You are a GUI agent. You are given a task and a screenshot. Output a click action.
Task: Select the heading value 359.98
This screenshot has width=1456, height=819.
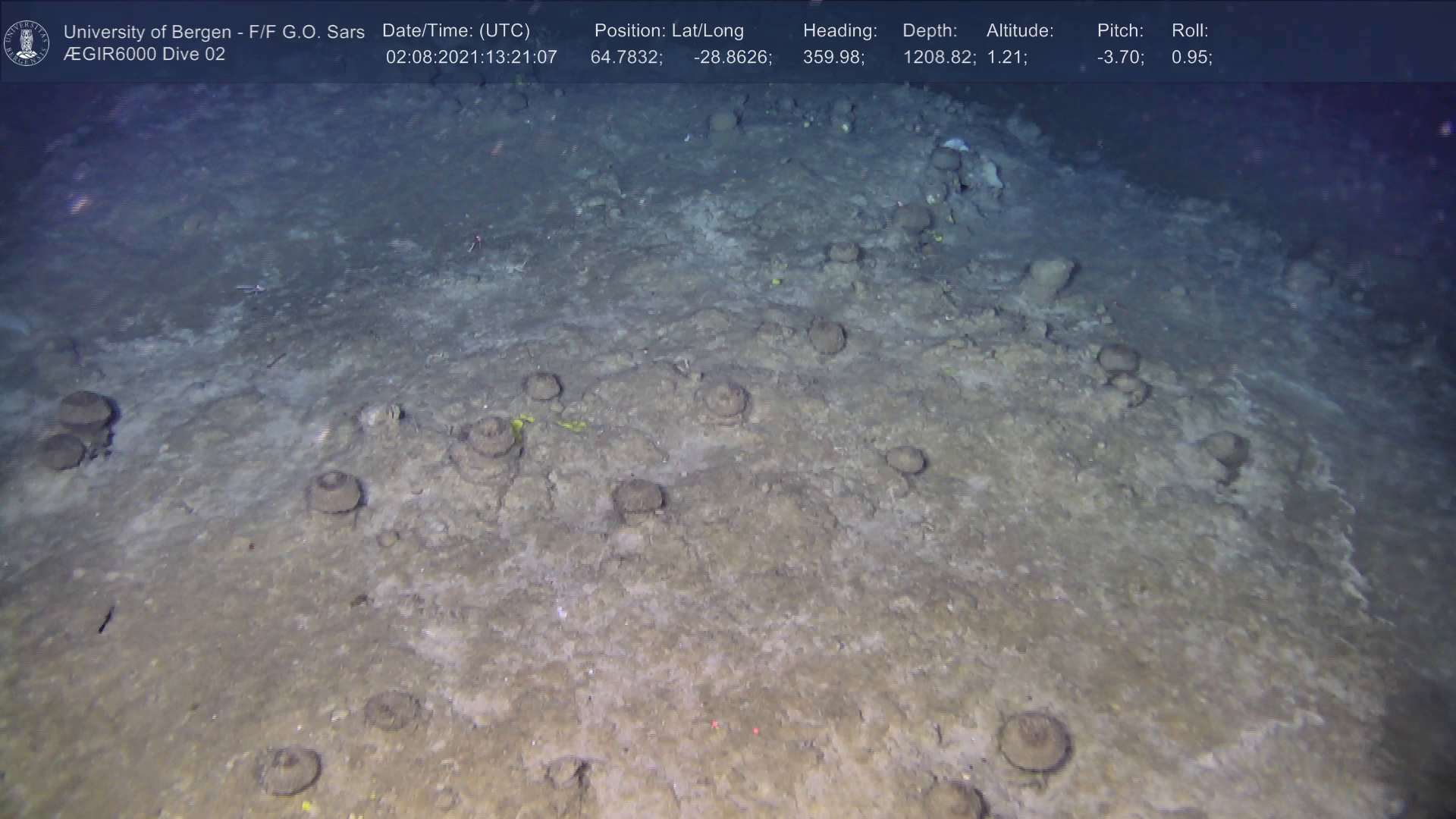[833, 58]
